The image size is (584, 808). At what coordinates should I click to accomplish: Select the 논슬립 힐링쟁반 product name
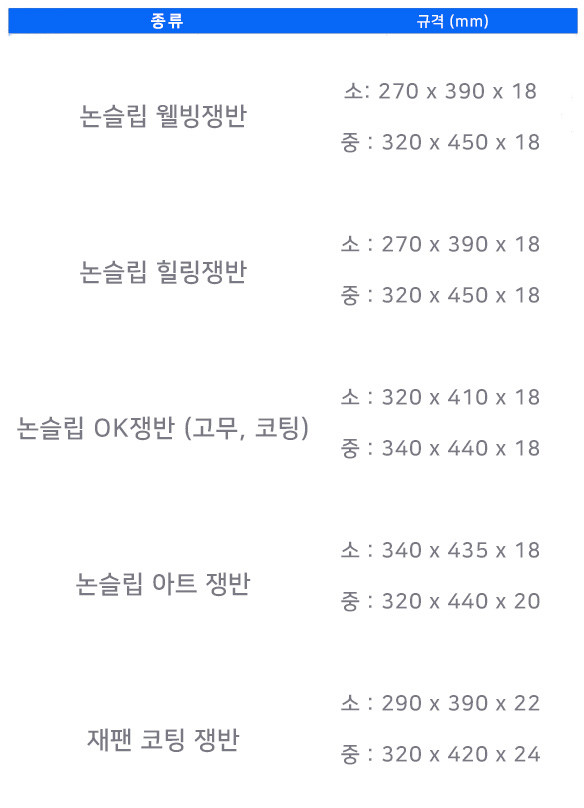(163, 272)
